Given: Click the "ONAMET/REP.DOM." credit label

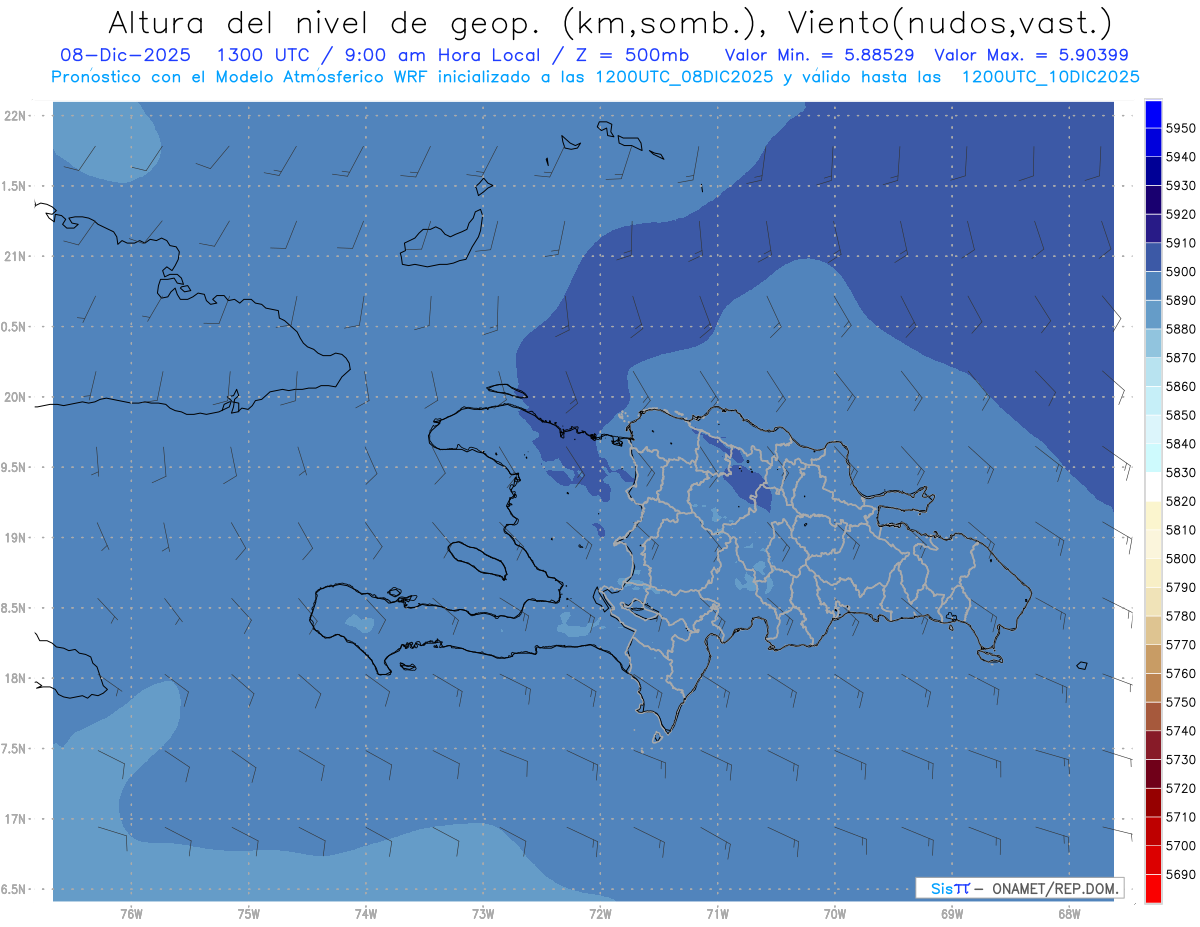Looking at the screenshot, I should (x=1054, y=888).
